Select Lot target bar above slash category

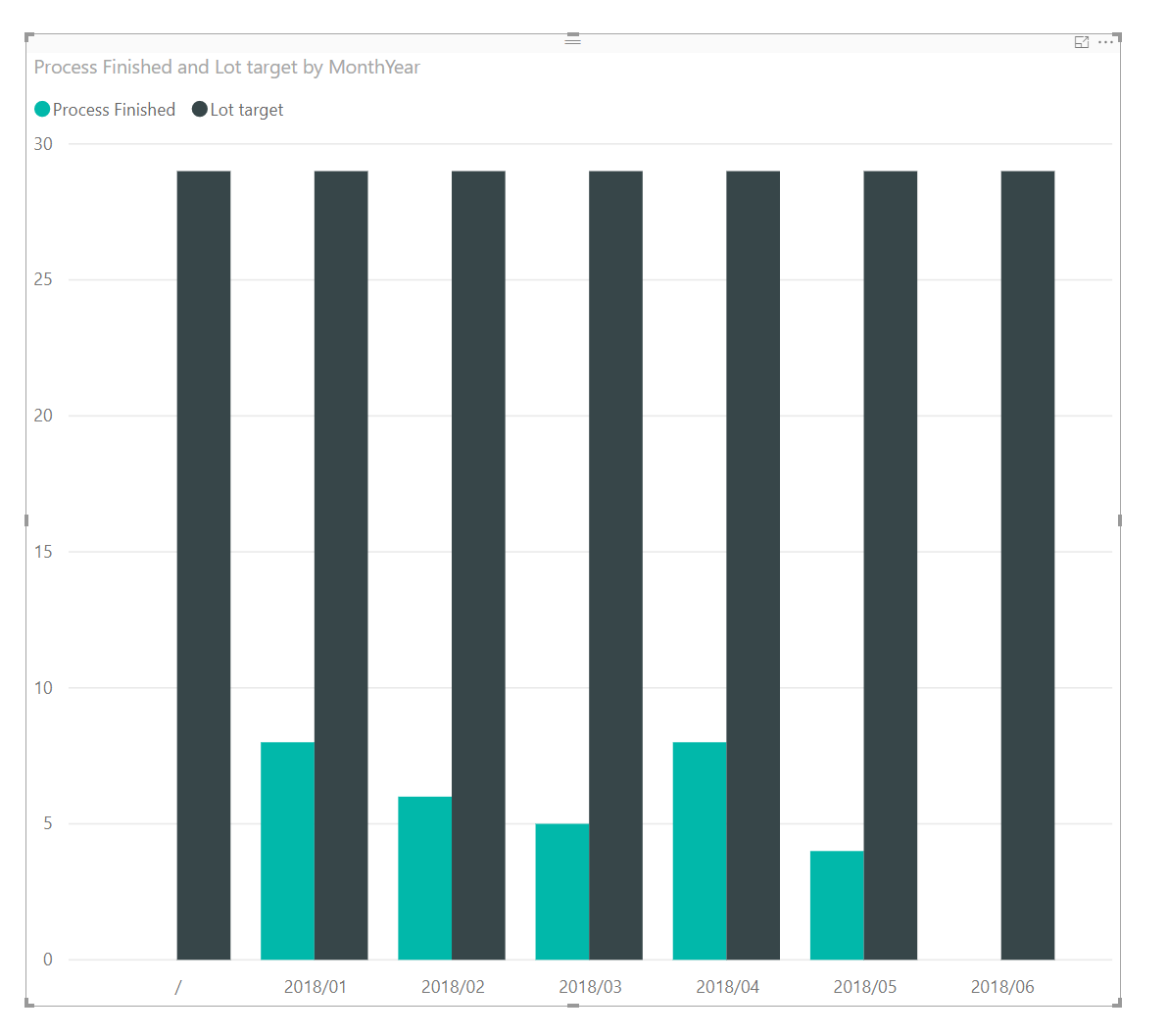point(204,565)
